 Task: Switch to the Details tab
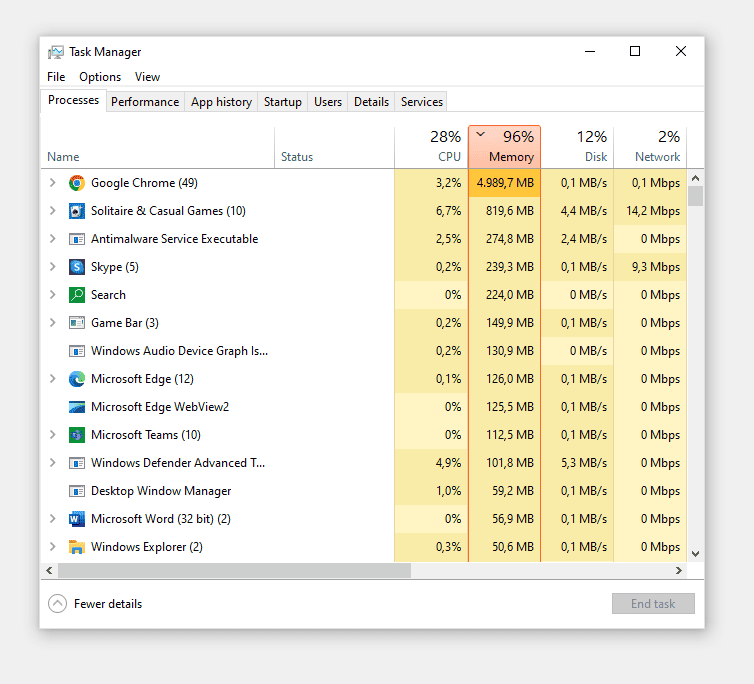click(x=371, y=102)
